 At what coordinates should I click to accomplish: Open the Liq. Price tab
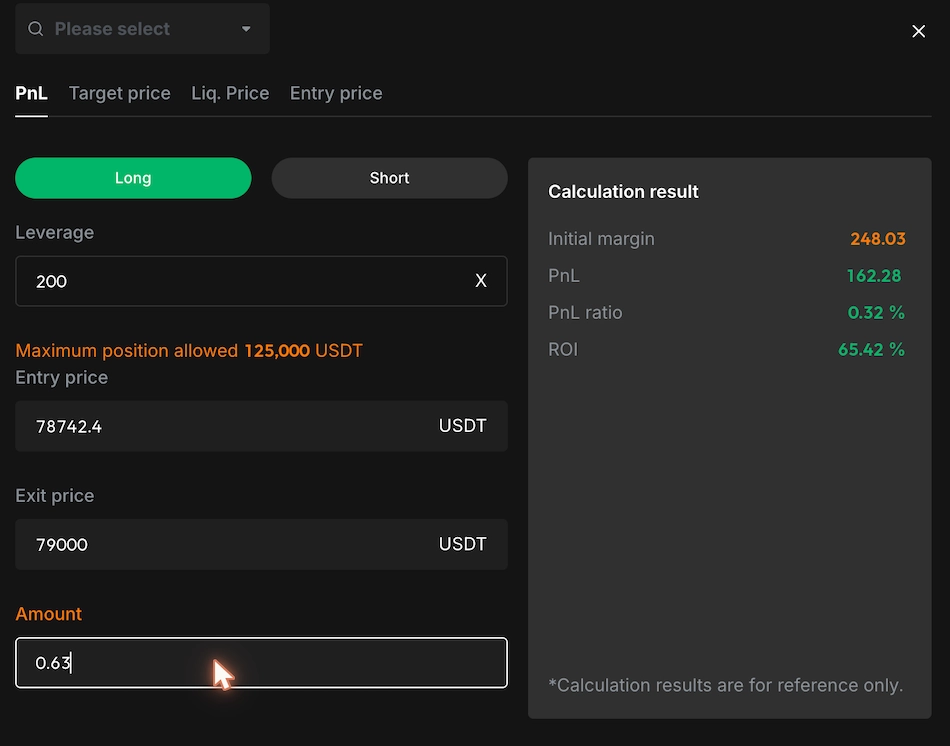coord(230,93)
